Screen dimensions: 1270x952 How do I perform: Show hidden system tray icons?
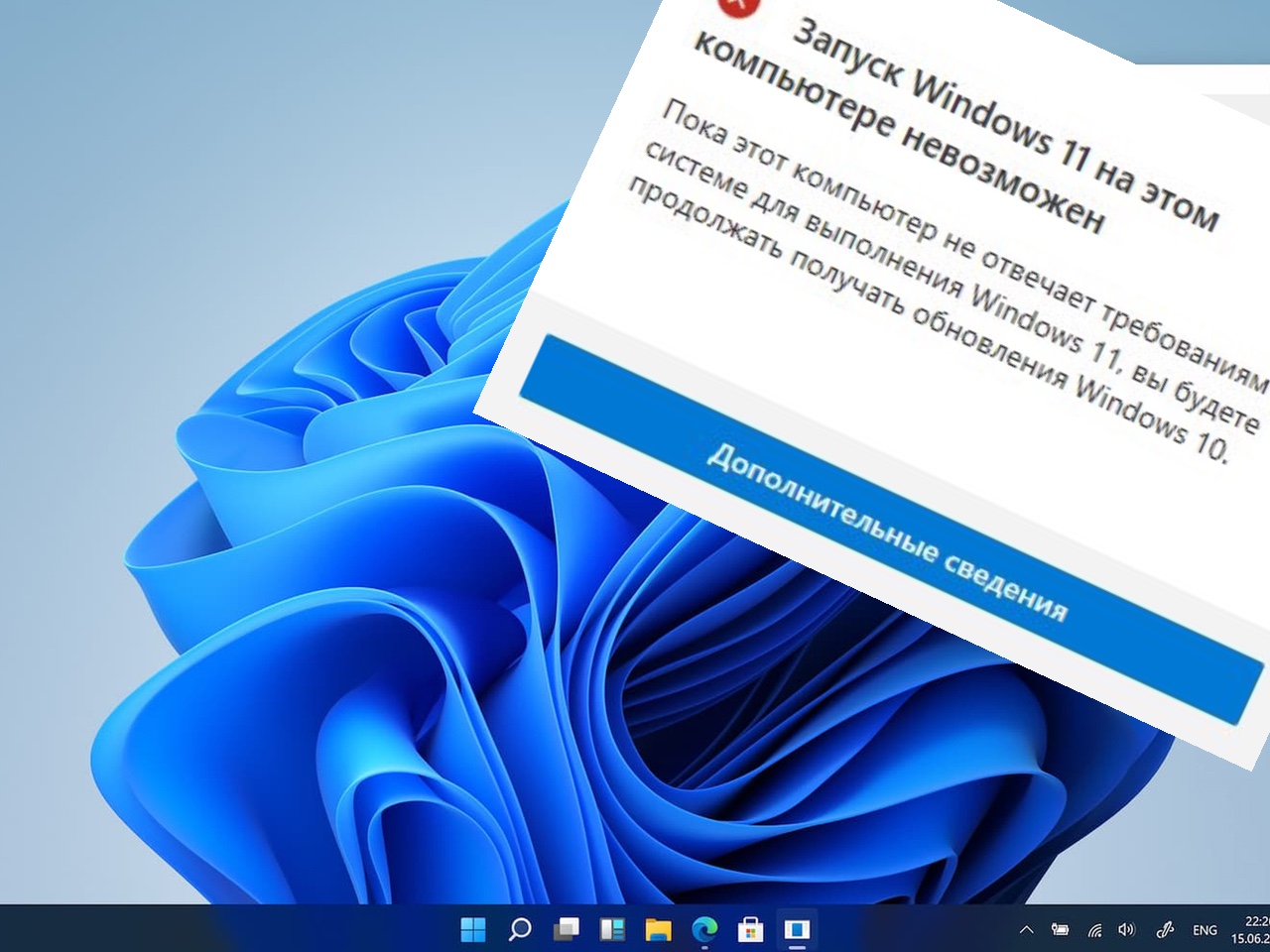[1027, 930]
